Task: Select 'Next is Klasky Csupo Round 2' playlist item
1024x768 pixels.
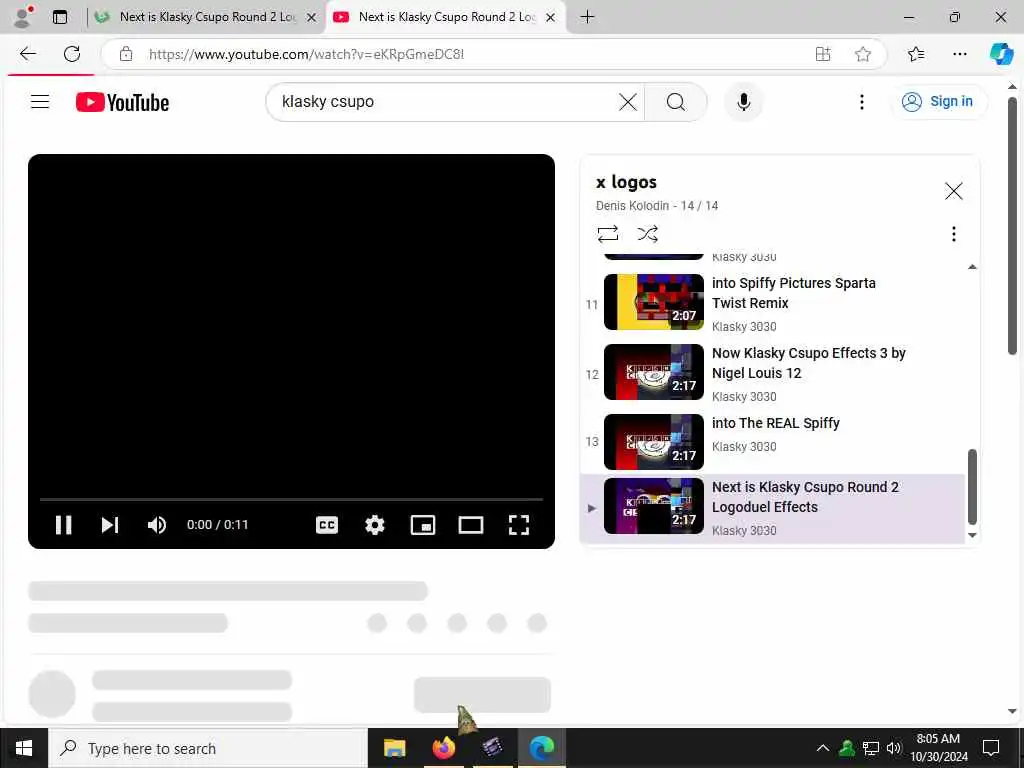Action: point(773,508)
